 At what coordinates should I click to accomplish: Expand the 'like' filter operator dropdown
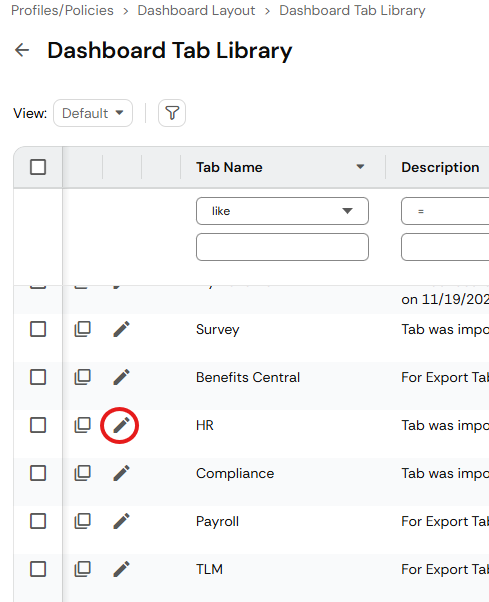[282, 211]
